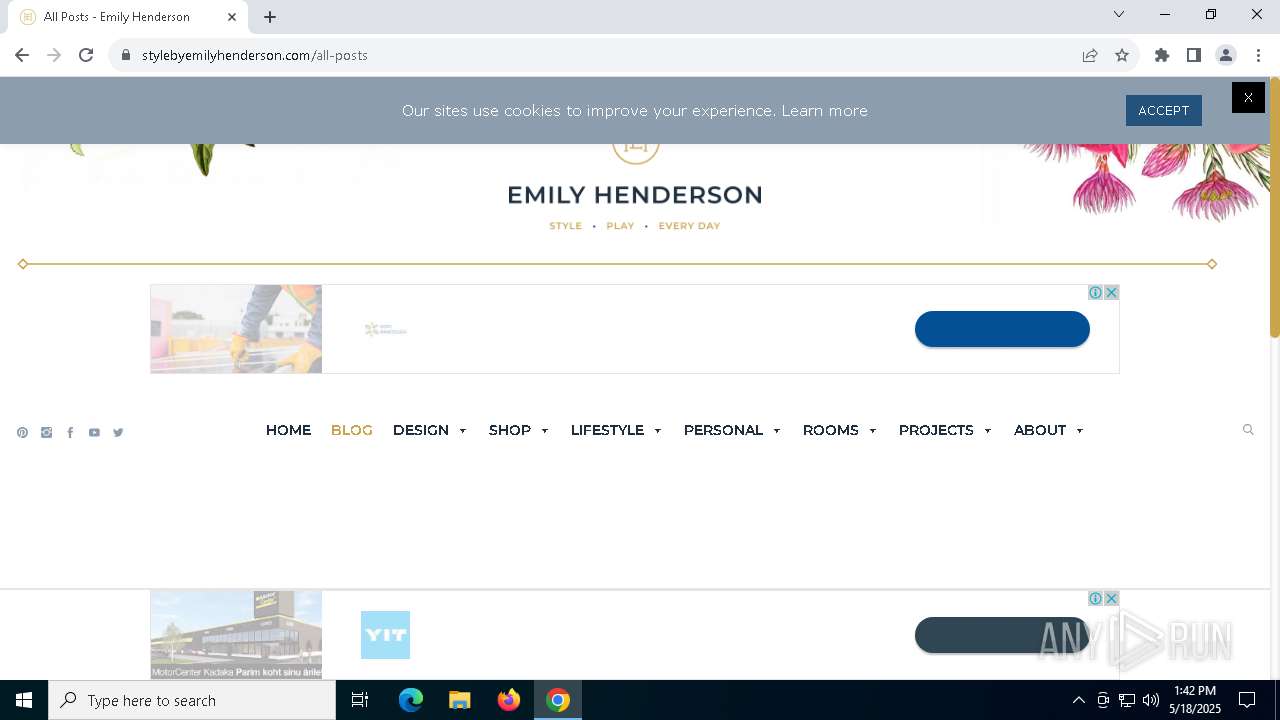Open the YouTube social icon
Image resolution: width=1280 pixels, height=720 pixels.
pyautogui.click(x=94, y=433)
